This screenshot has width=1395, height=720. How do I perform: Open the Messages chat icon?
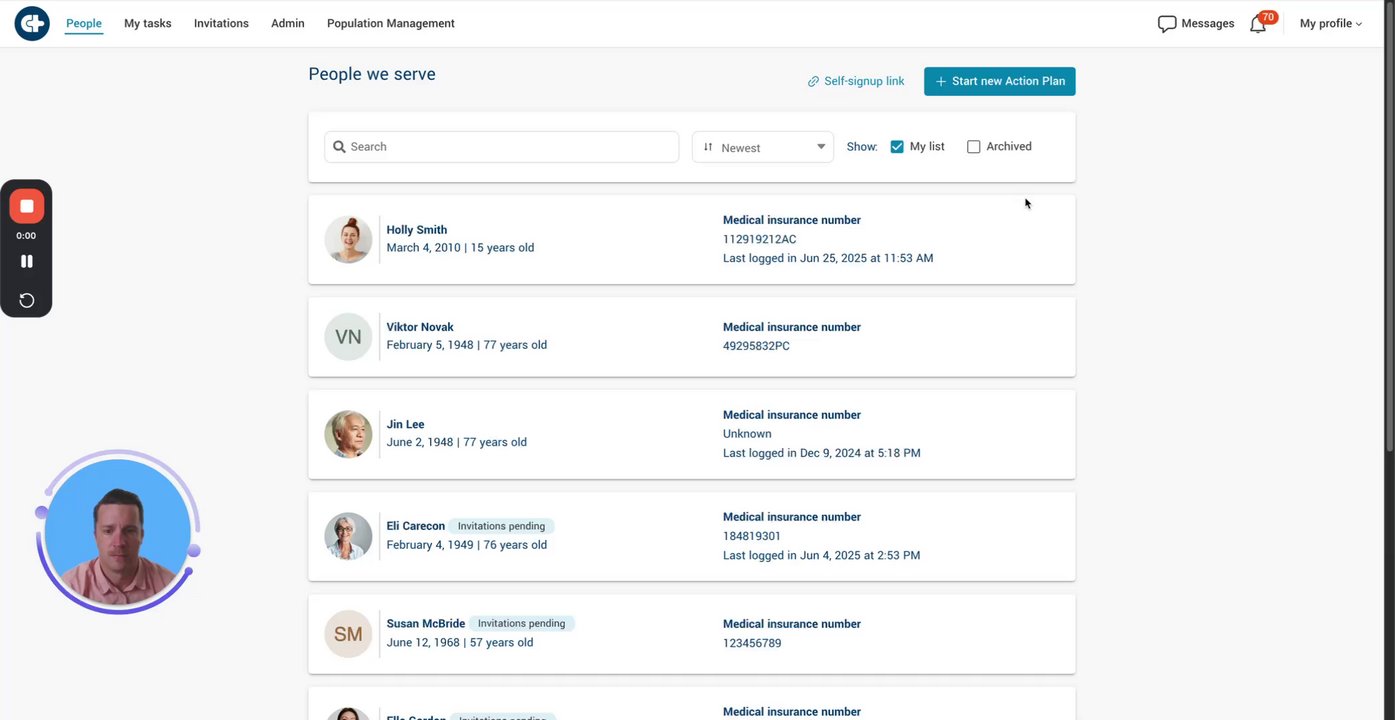point(1166,24)
